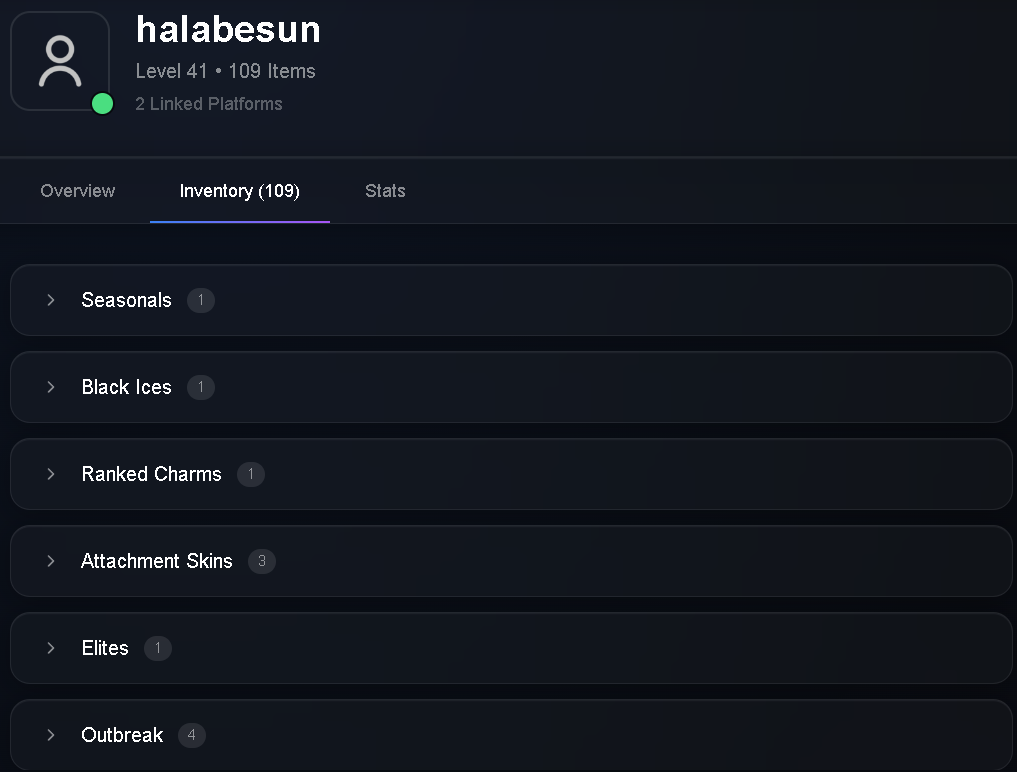
Task: Expand the Black Ices chevron arrow
Action: 51,387
